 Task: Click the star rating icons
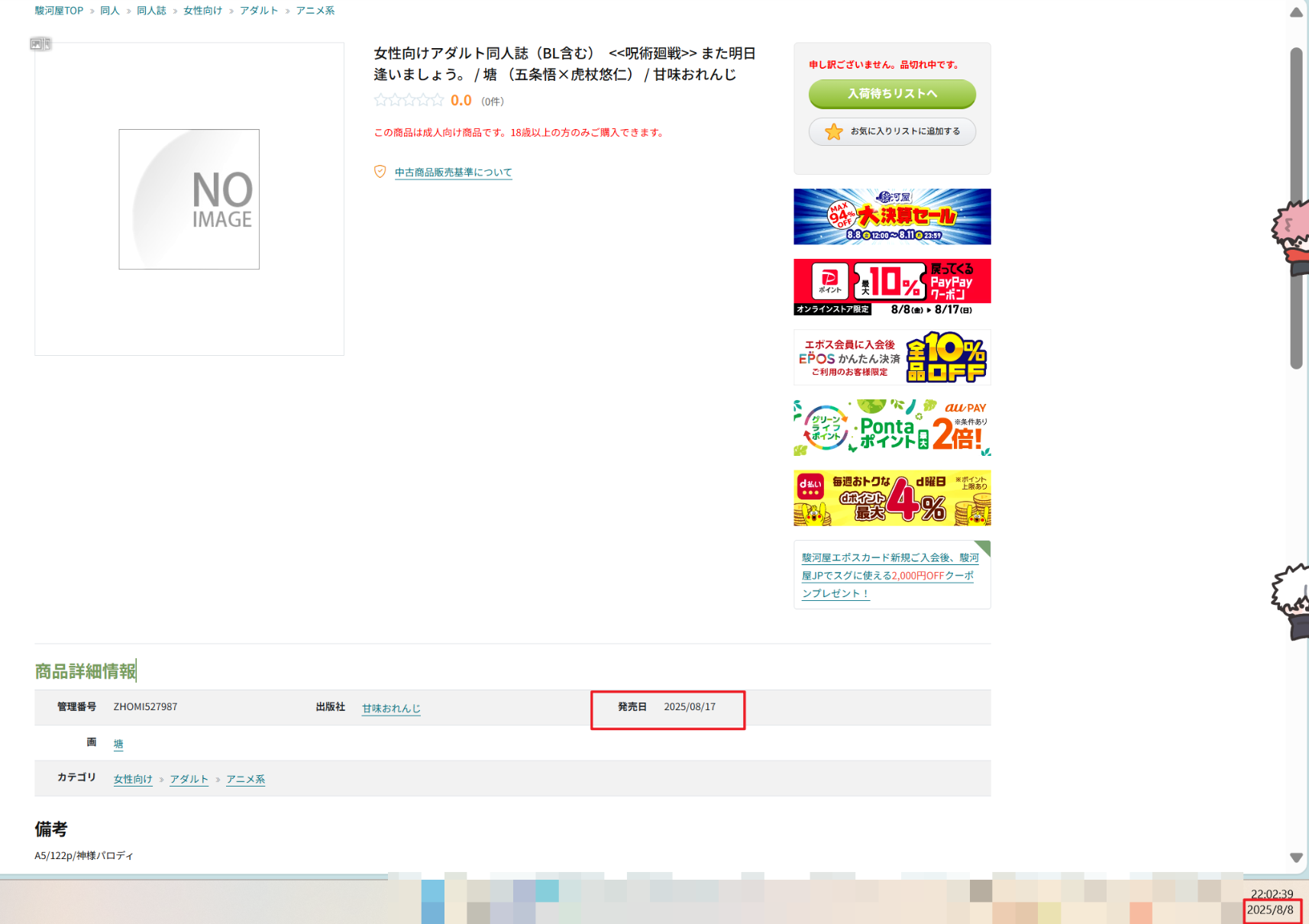click(x=409, y=100)
